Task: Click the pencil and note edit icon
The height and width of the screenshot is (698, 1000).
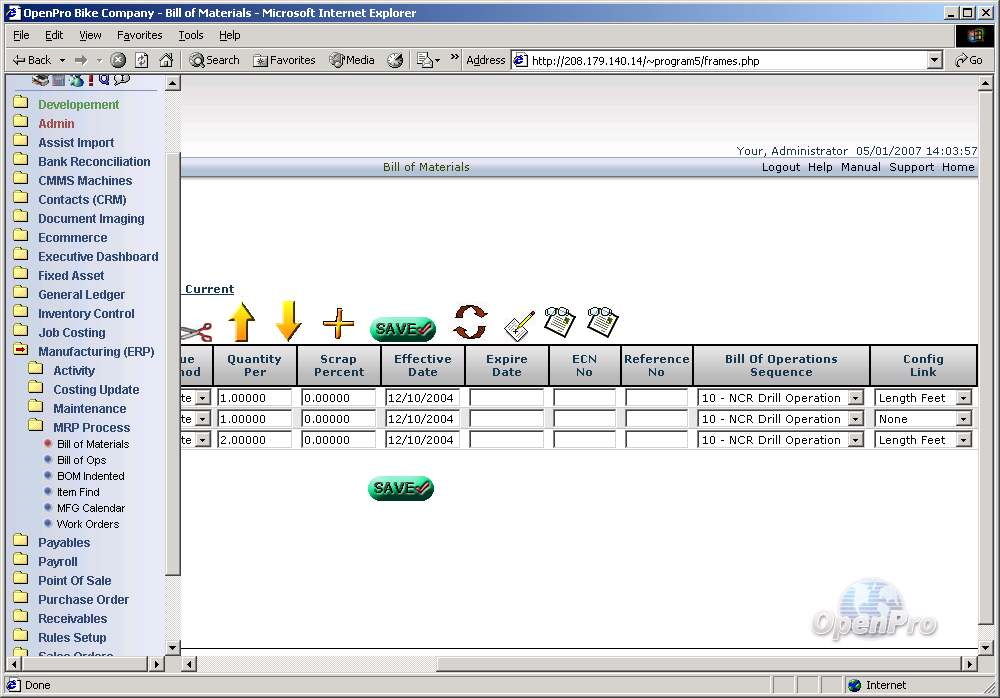Action: coord(519,324)
